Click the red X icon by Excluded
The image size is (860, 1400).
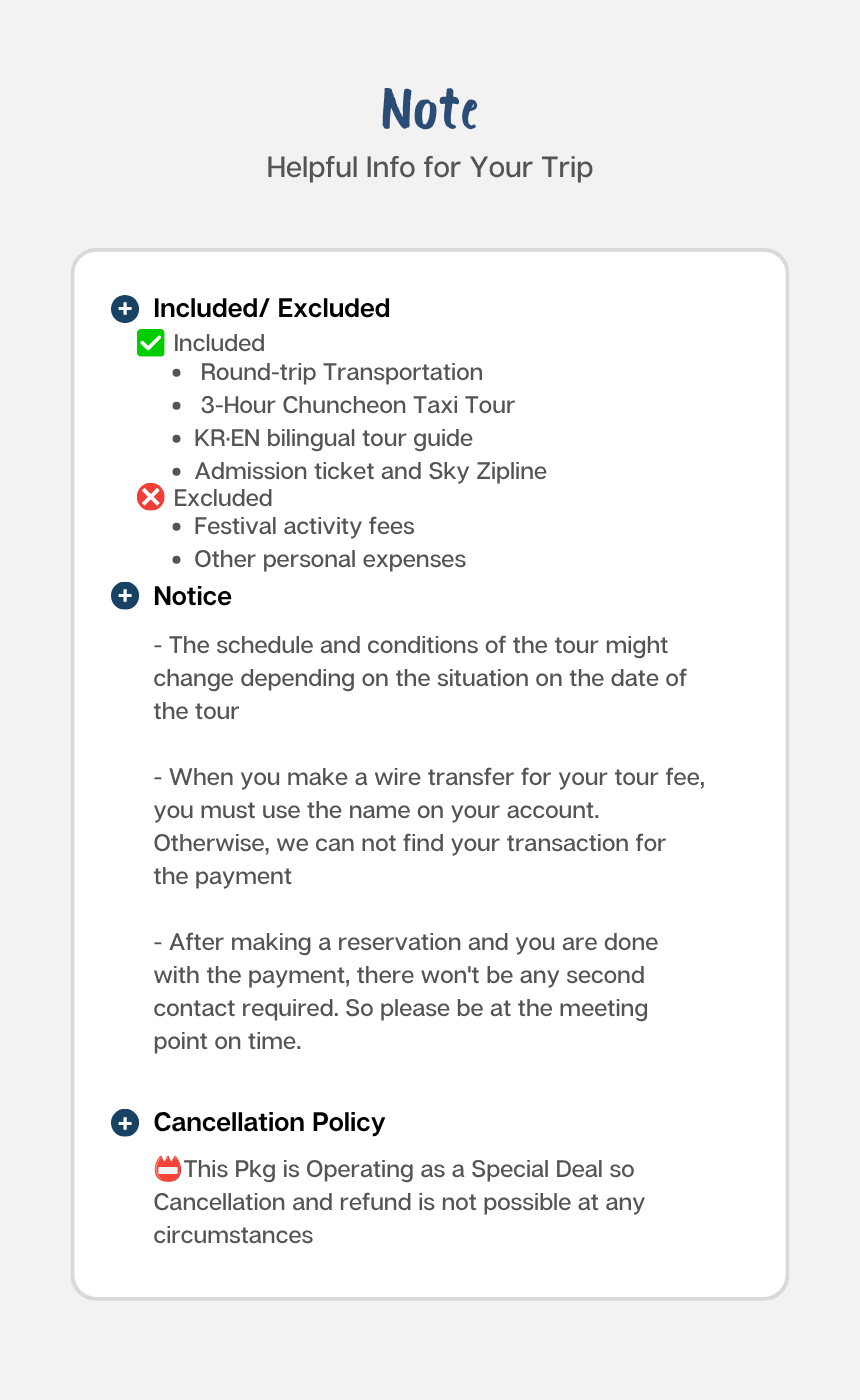[x=150, y=497]
